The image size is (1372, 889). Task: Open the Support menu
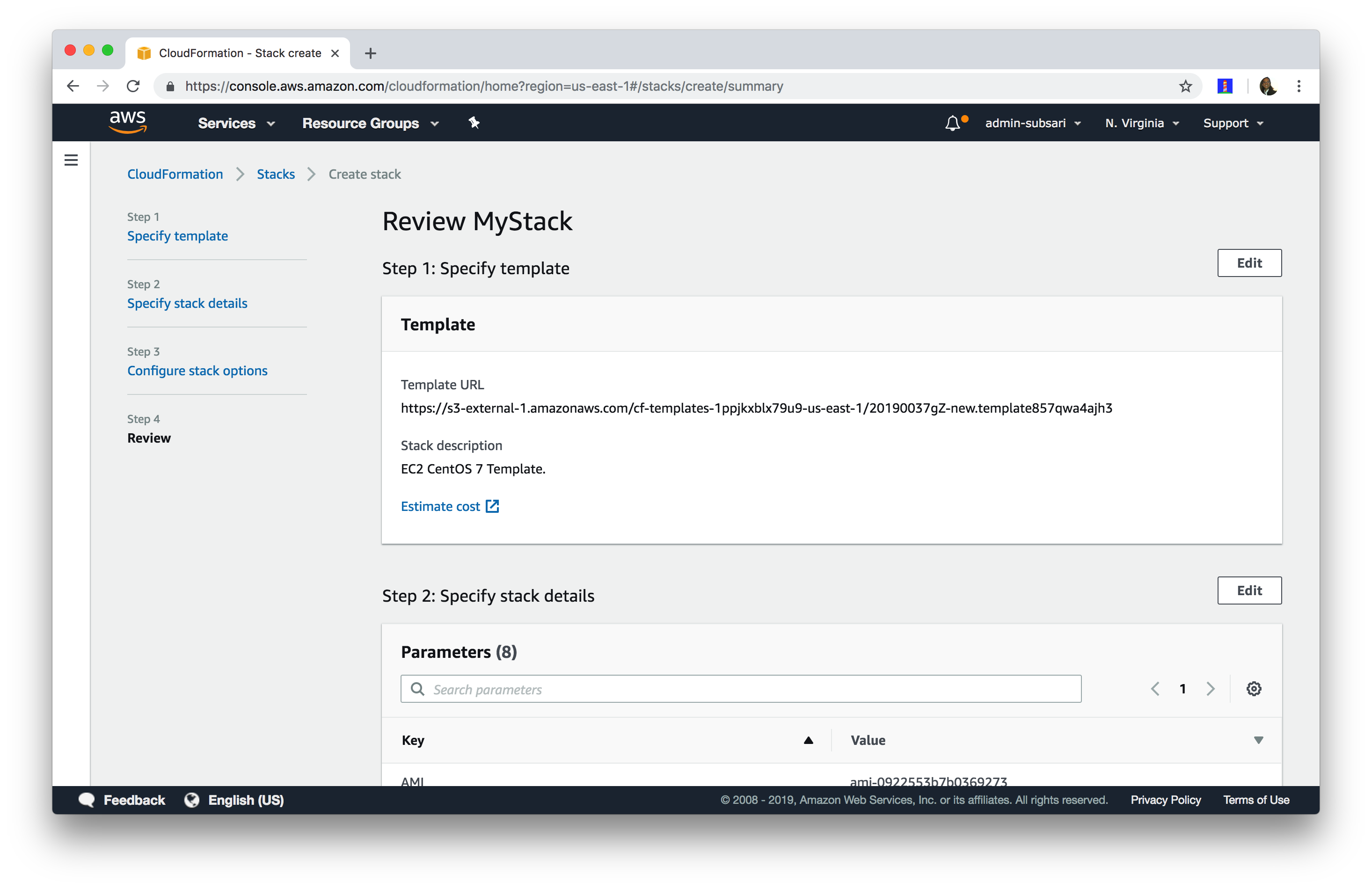[1233, 123]
